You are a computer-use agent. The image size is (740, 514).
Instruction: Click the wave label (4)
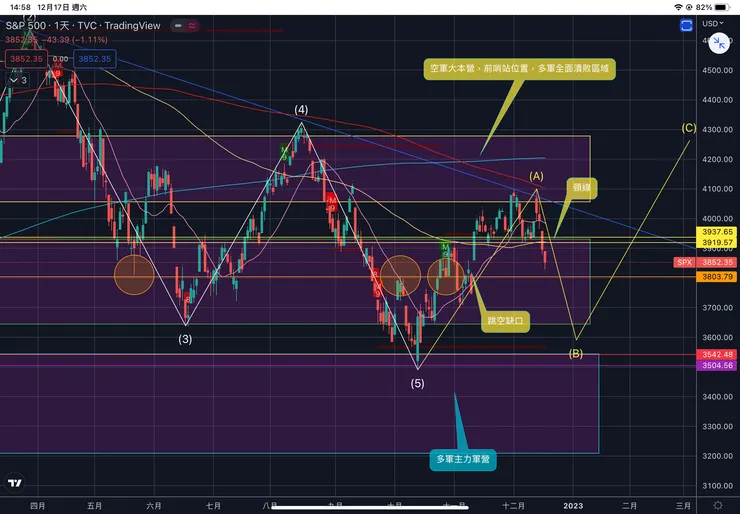[x=301, y=110]
